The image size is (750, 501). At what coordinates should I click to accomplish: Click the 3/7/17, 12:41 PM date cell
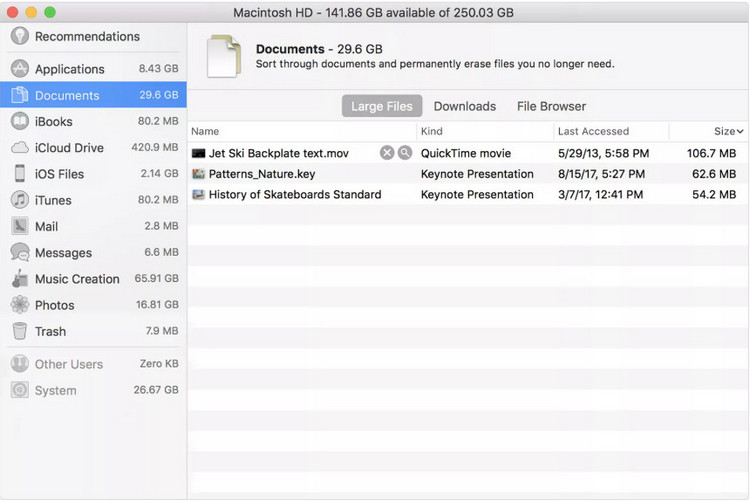[600, 194]
